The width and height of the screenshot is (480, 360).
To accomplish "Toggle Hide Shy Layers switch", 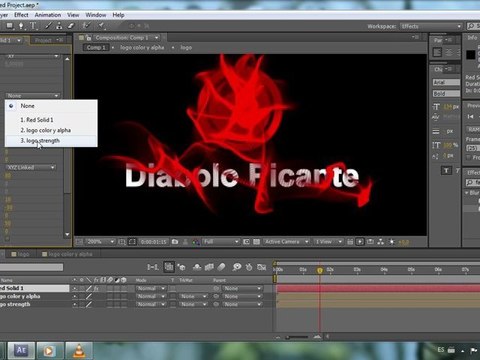I will coord(197,267).
